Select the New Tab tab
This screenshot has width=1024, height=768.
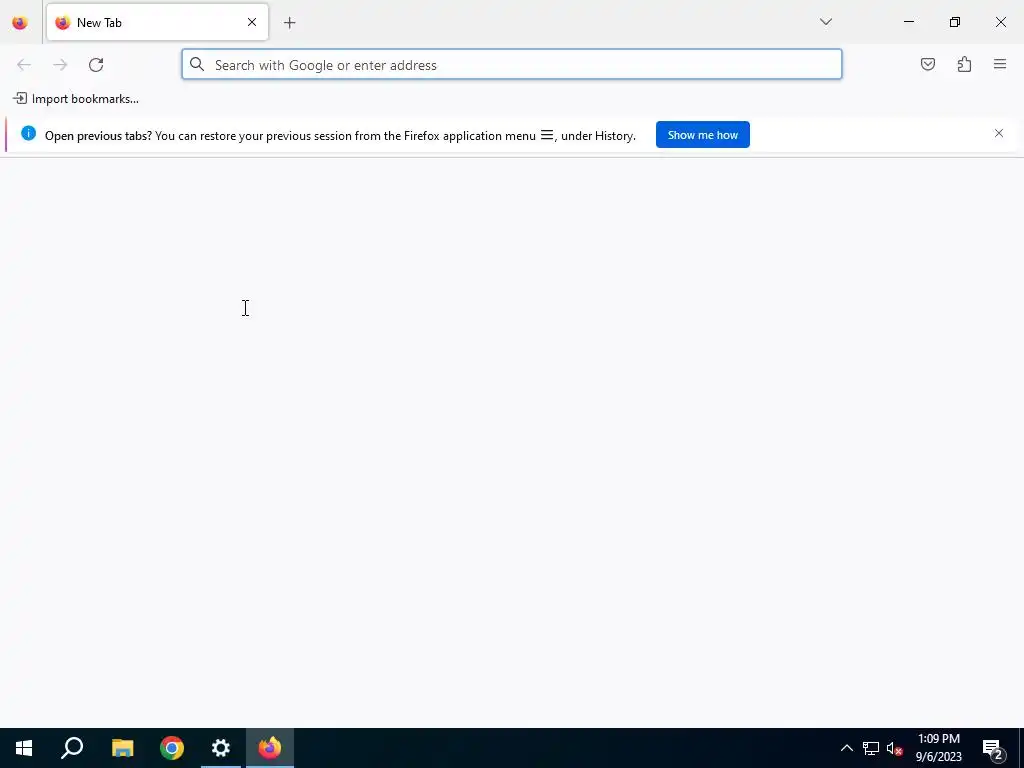(x=157, y=23)
